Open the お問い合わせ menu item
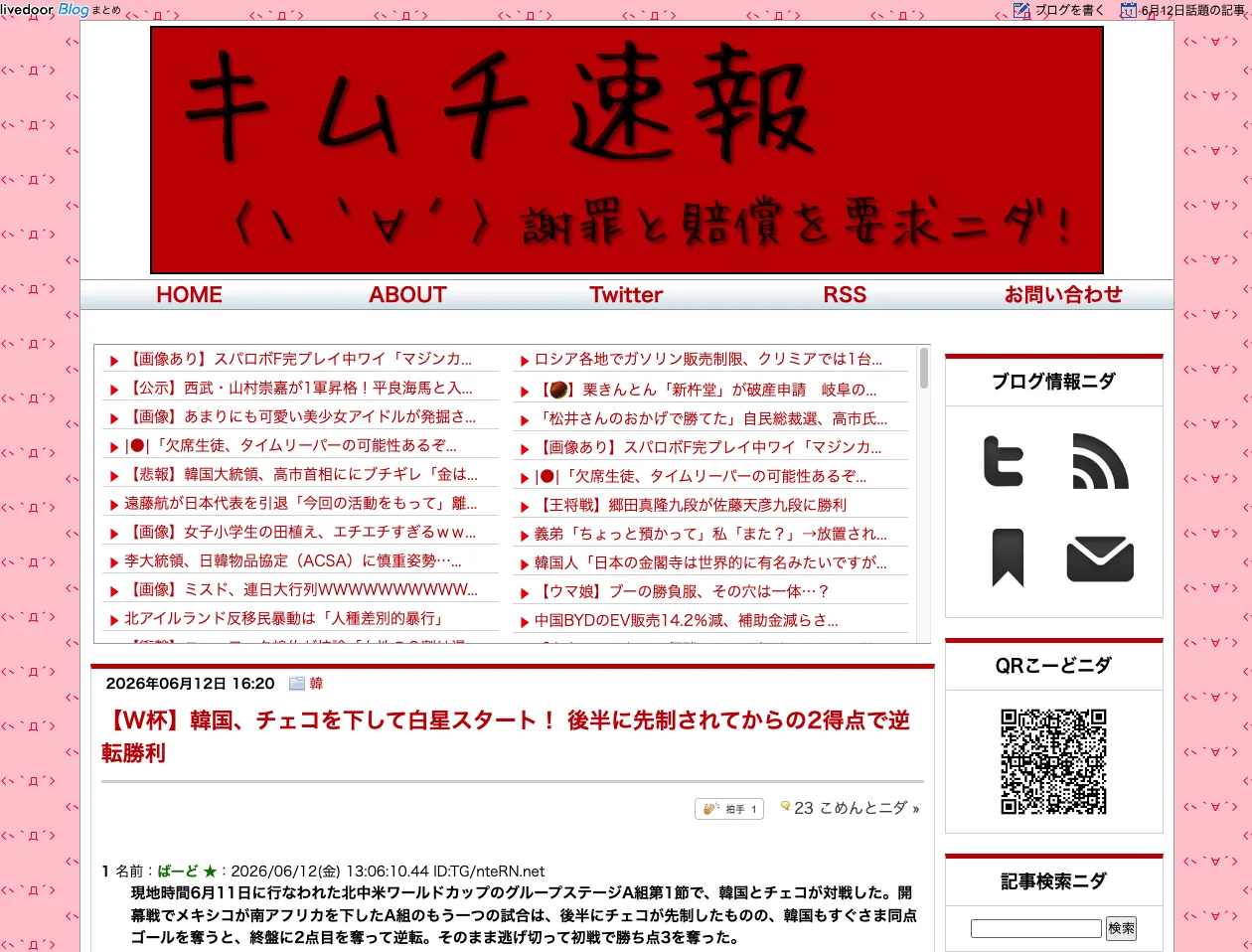Screen dimensions: 1252x952 coord(1063,294)
